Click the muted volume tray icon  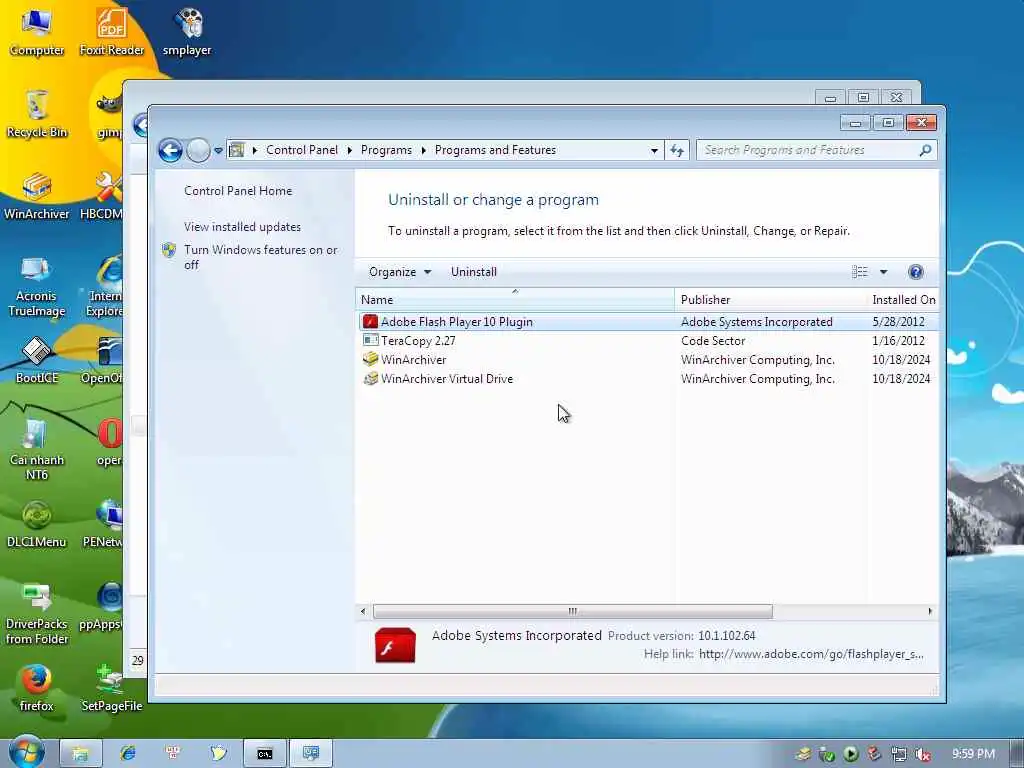923,755
